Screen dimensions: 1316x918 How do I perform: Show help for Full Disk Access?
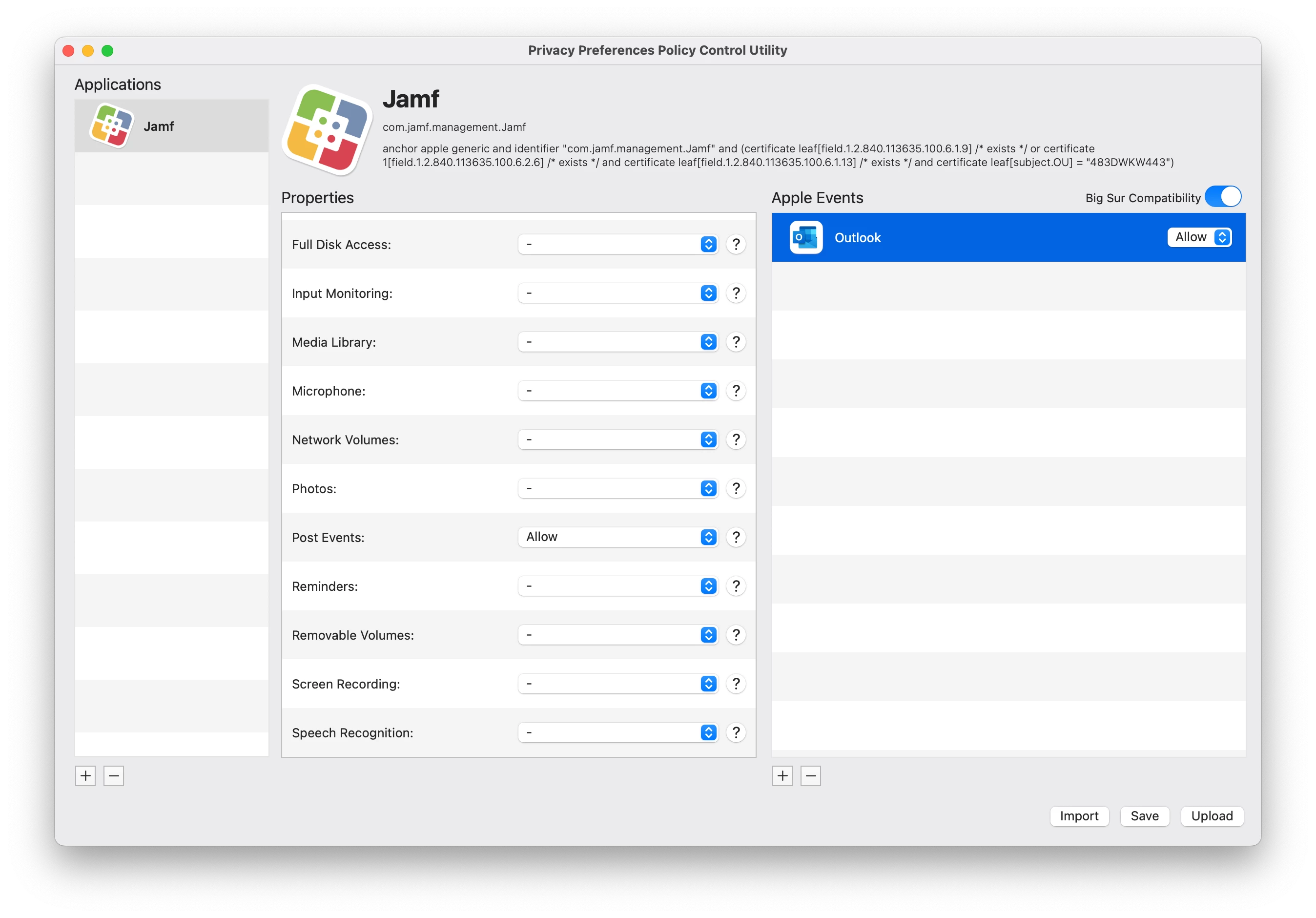pos(736,244)
